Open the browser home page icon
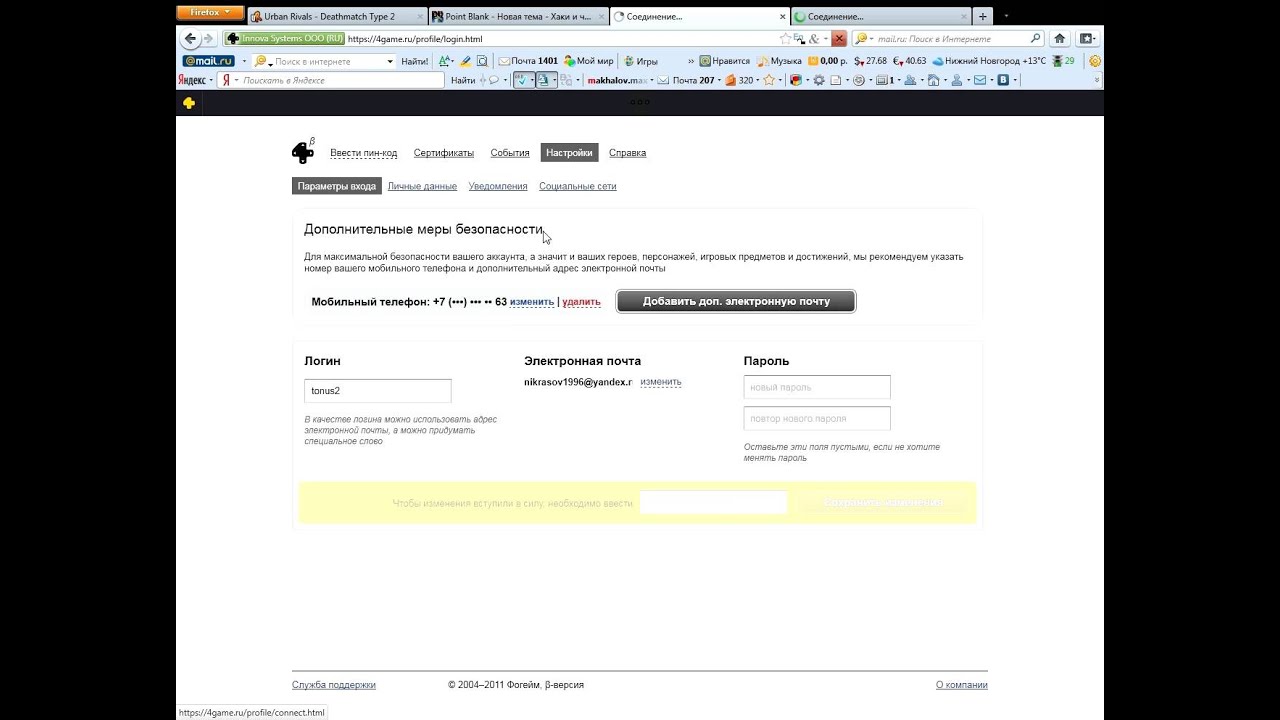The width and height of the screenshot is (1280, 720). [1060, 38]
